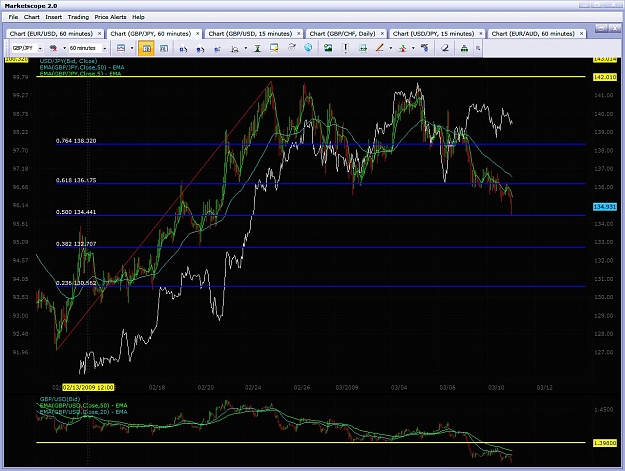Viewport: 625px width, 471px height.
Task: Open the File menu
Action: point(13,17)
